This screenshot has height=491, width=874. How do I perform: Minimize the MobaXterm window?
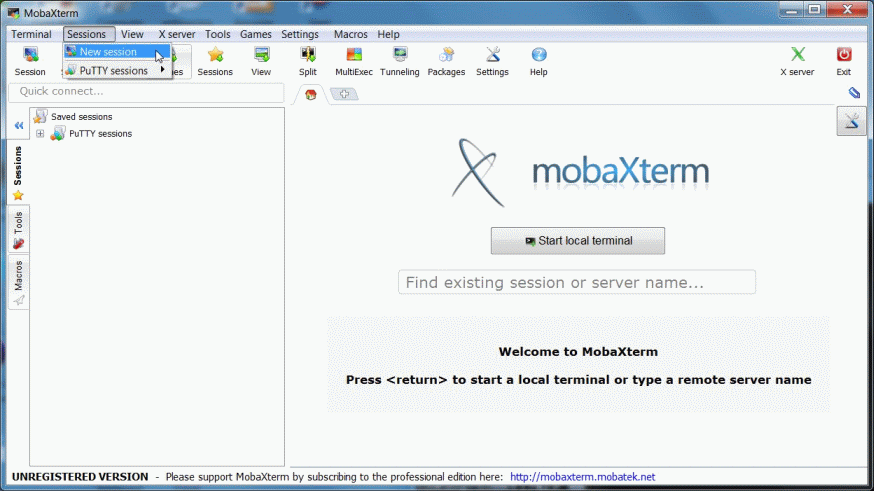point(792,9)
